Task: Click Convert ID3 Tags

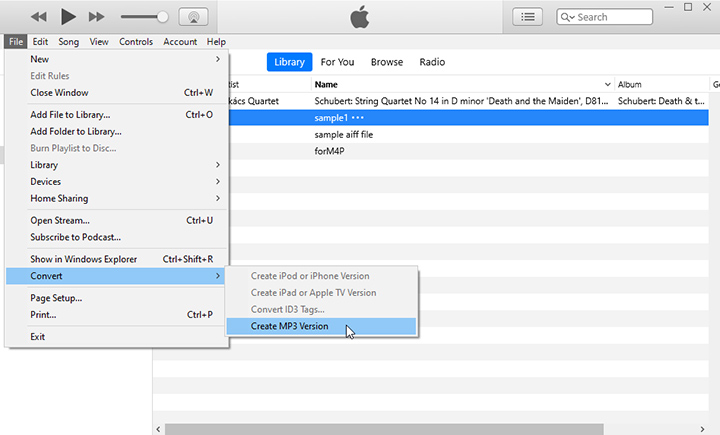Action: [321, 310]
